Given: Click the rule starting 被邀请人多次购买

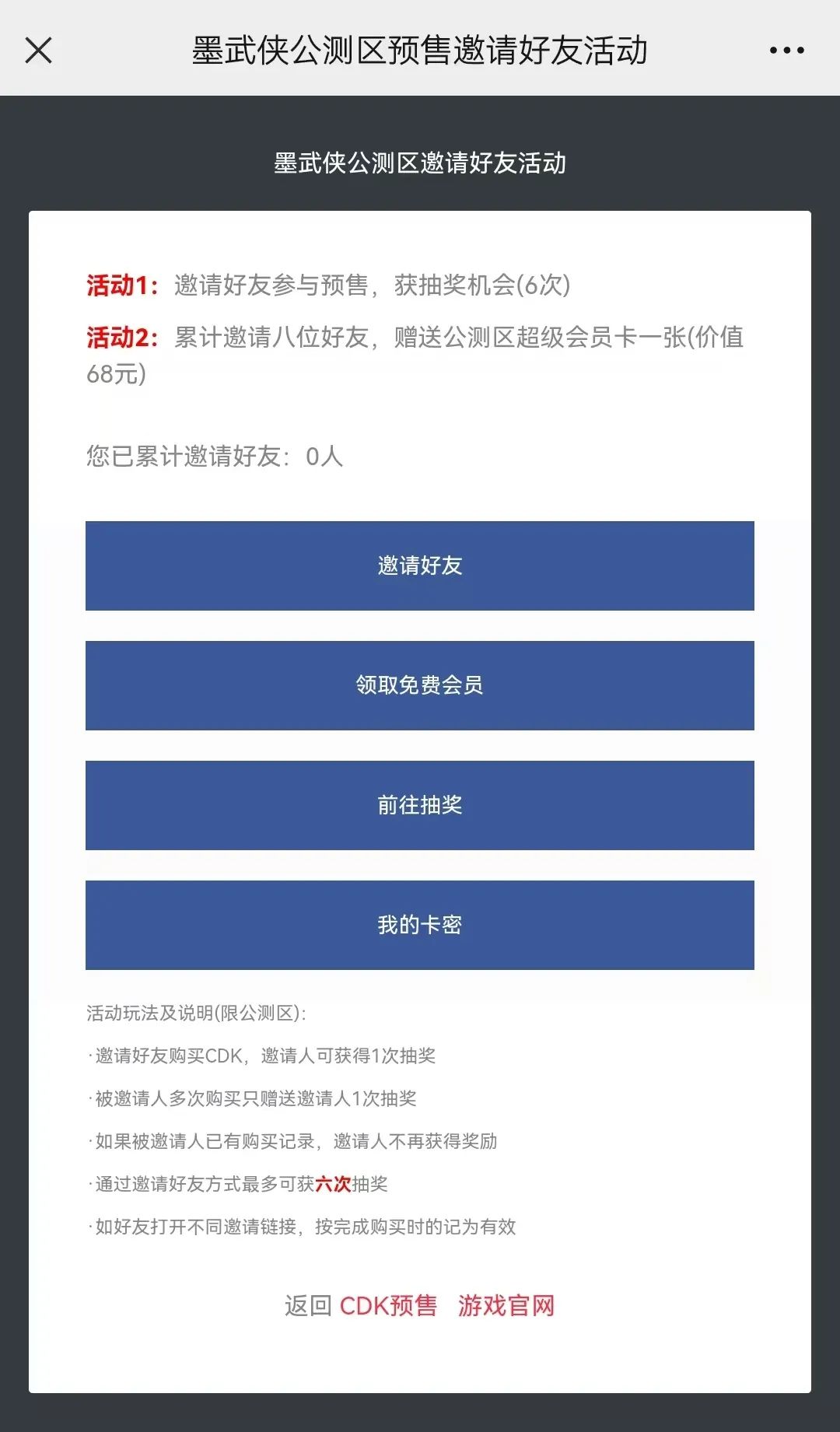Looking at the screenshot, I should tap(255, 1098).
